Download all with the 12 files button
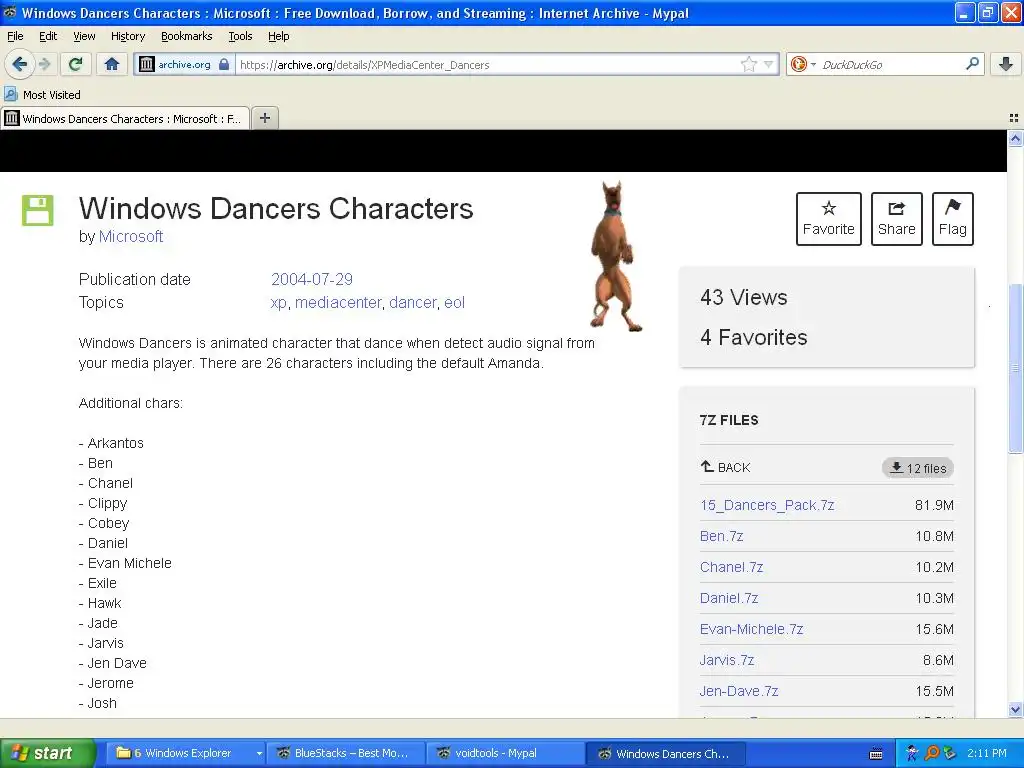The image size is (1024, 768). tap(918, 468)
